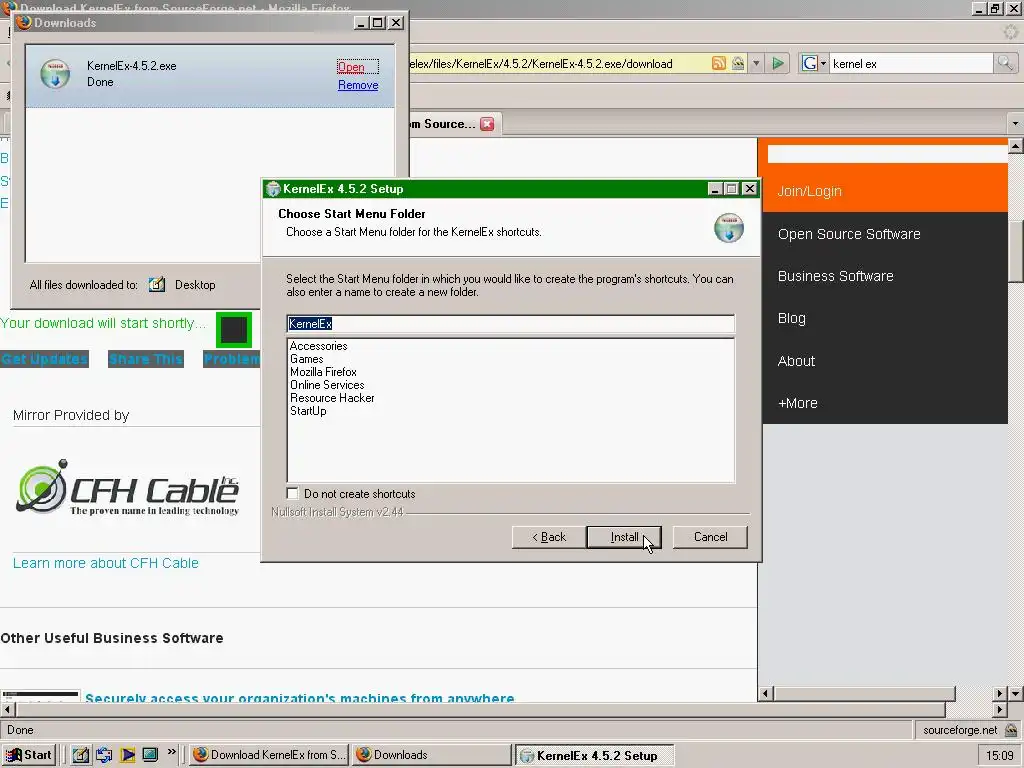Select StartUp in the folder list
The image size is (1024, 768).
[308, 411]
